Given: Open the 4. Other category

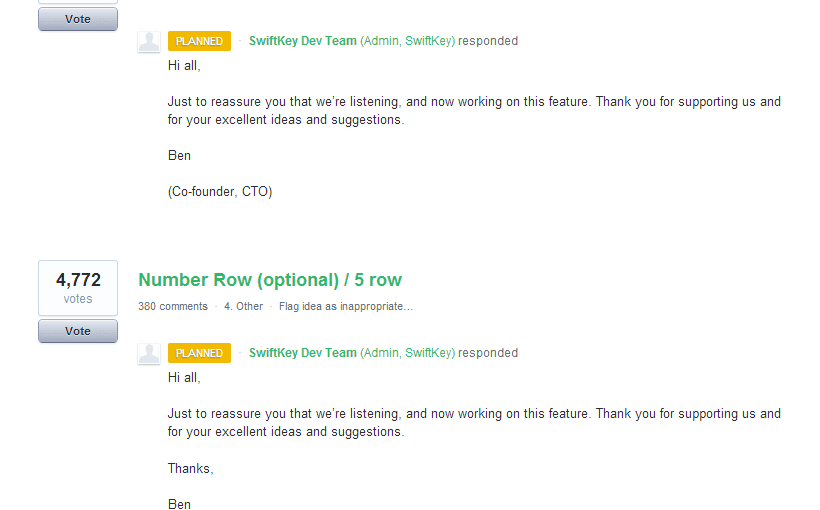Looking at the screenshot, I should tap(243, 307).
